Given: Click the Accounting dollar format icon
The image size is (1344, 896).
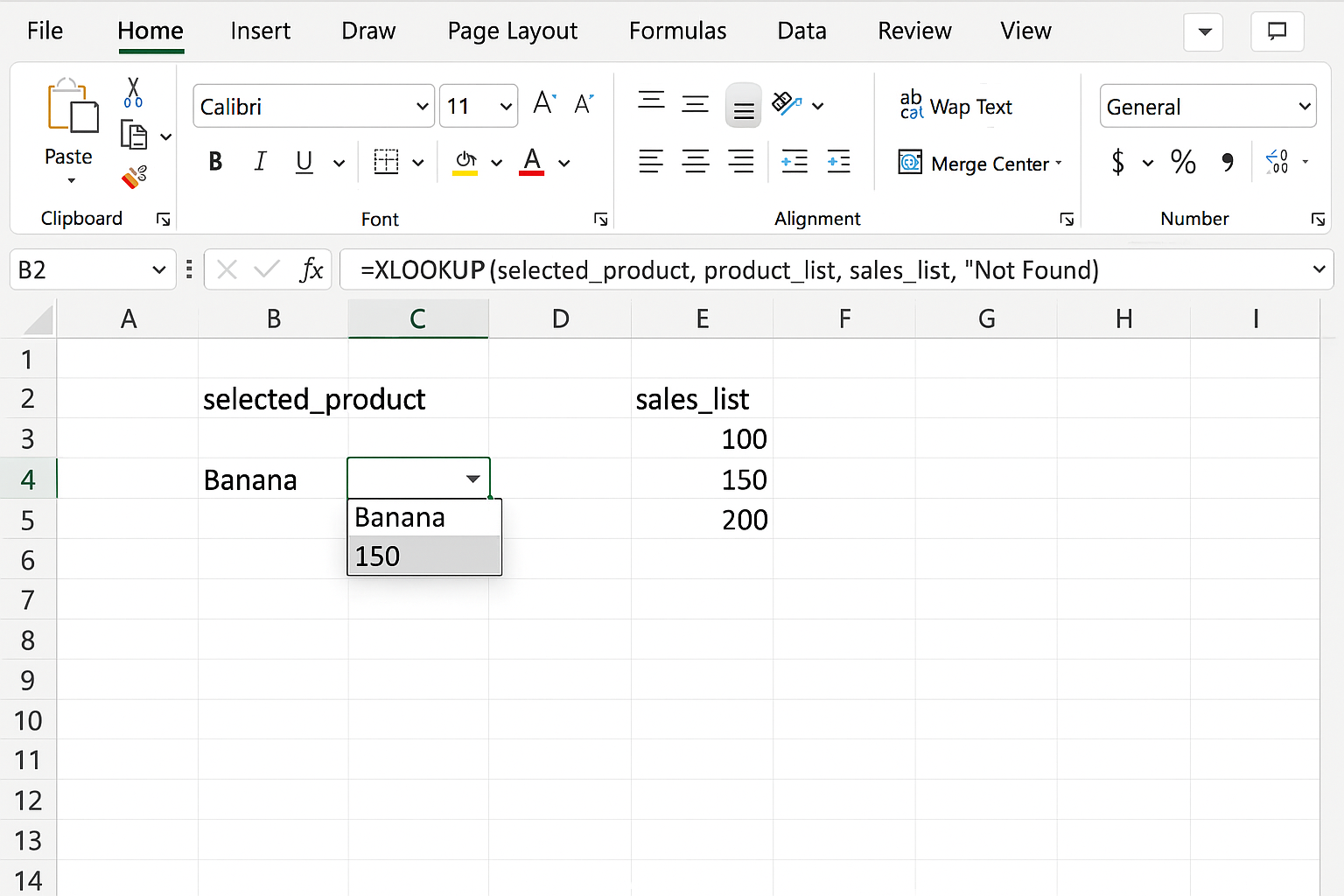Looking at the screenshot, I should (1117, 162).
